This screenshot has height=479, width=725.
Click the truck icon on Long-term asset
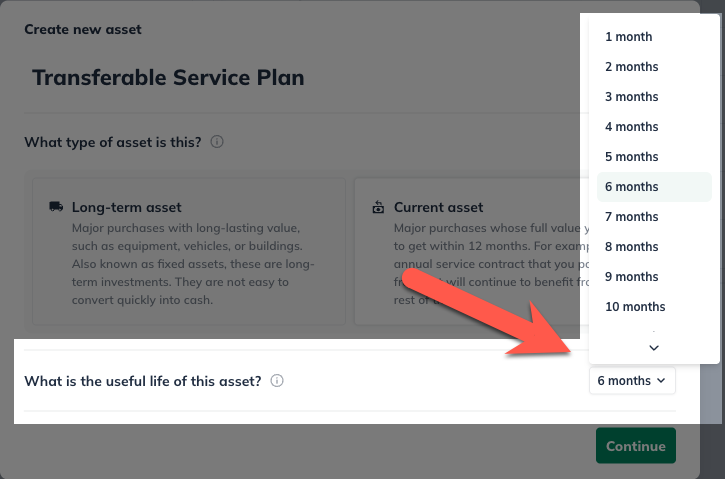56,207
